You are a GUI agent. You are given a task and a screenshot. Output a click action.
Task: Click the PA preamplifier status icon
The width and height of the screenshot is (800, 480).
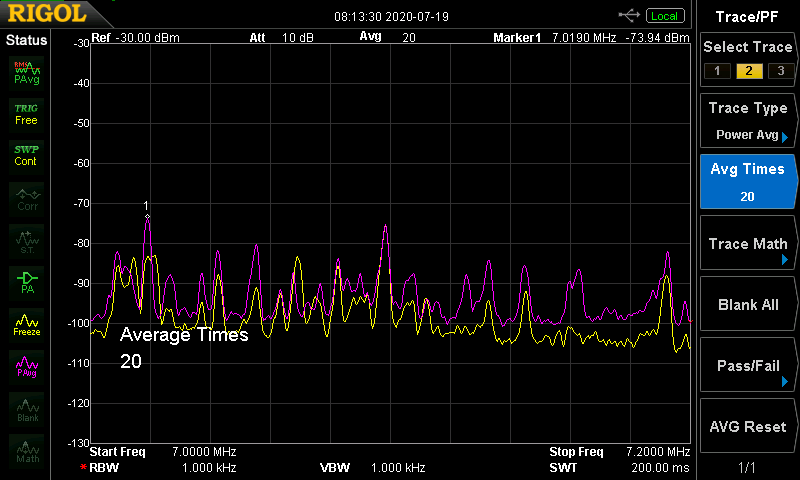point(27,283)
